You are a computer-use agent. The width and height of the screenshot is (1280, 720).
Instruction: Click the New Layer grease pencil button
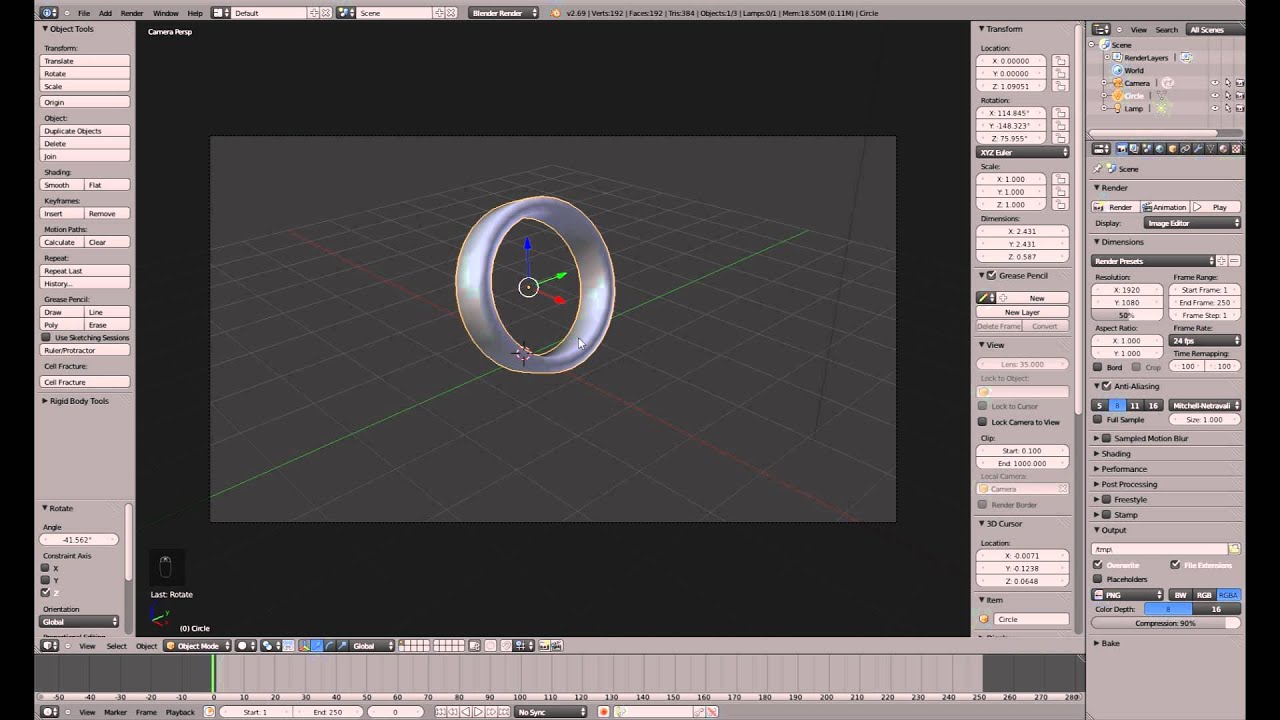tap(1023, 312)
